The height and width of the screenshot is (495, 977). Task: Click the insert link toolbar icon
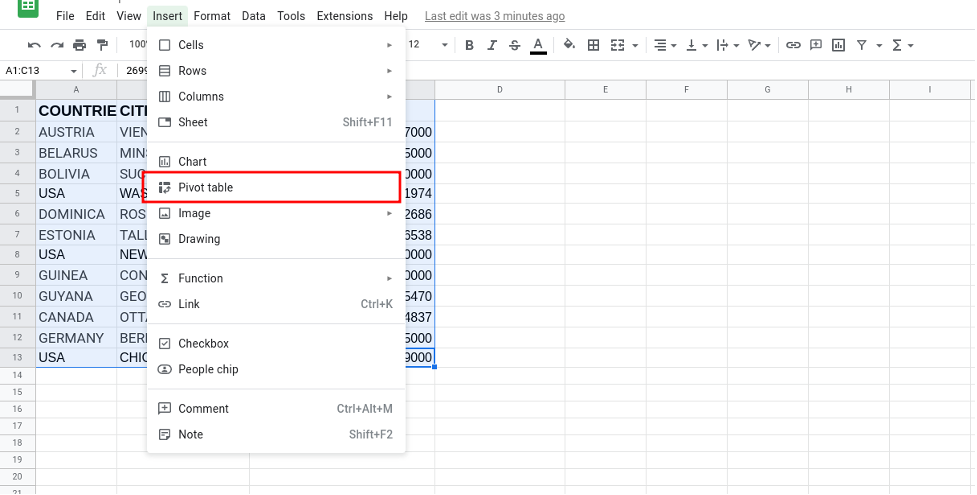click(x=793, y=45)
